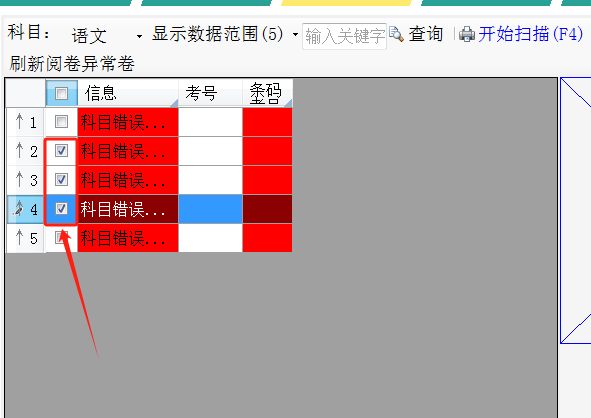
Task: Click the 信息 column header
Action: pyautogui.click(x=128, y=93)
